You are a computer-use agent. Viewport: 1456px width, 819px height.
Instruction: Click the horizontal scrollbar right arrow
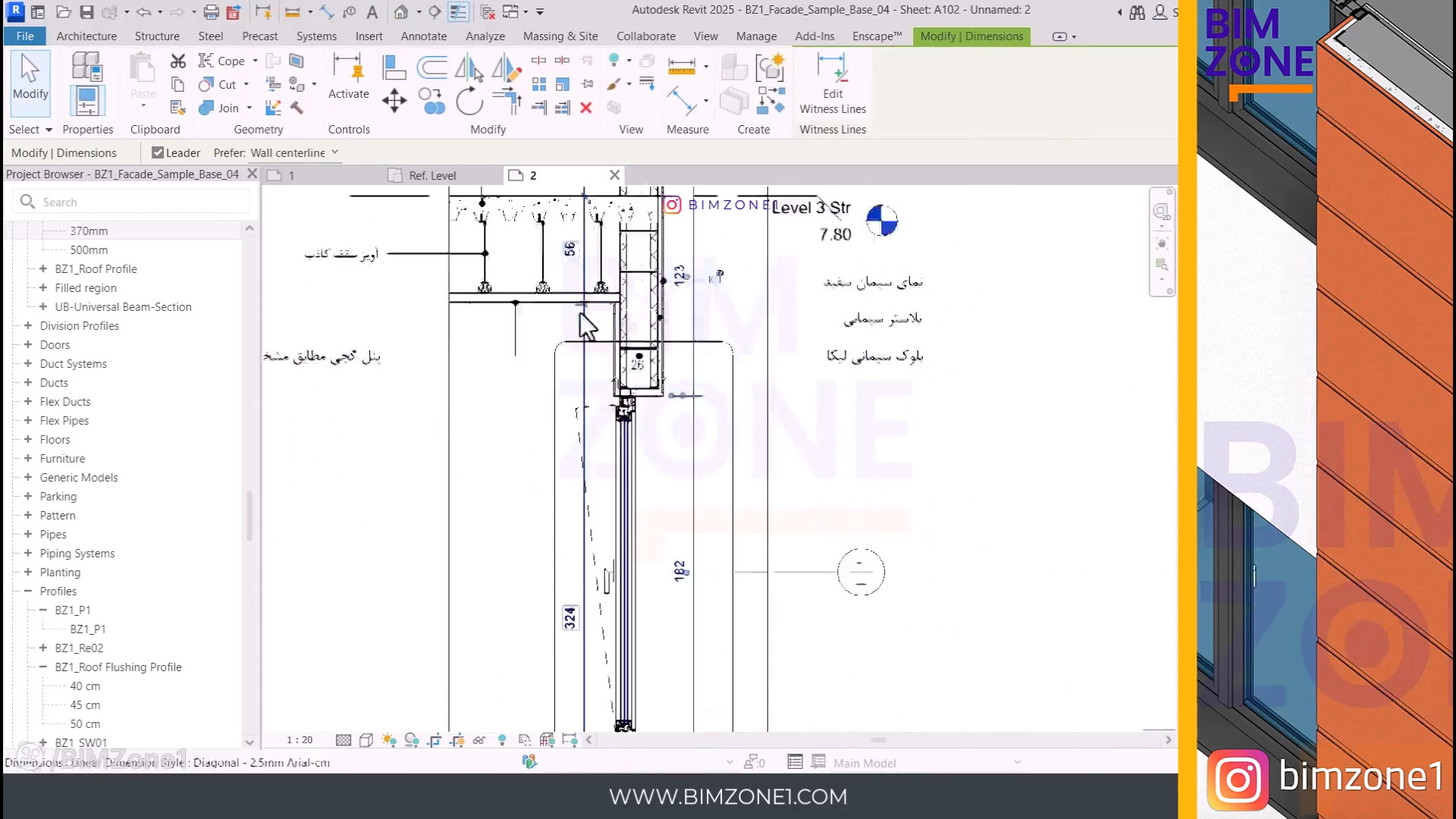[x=1168, y=740]
